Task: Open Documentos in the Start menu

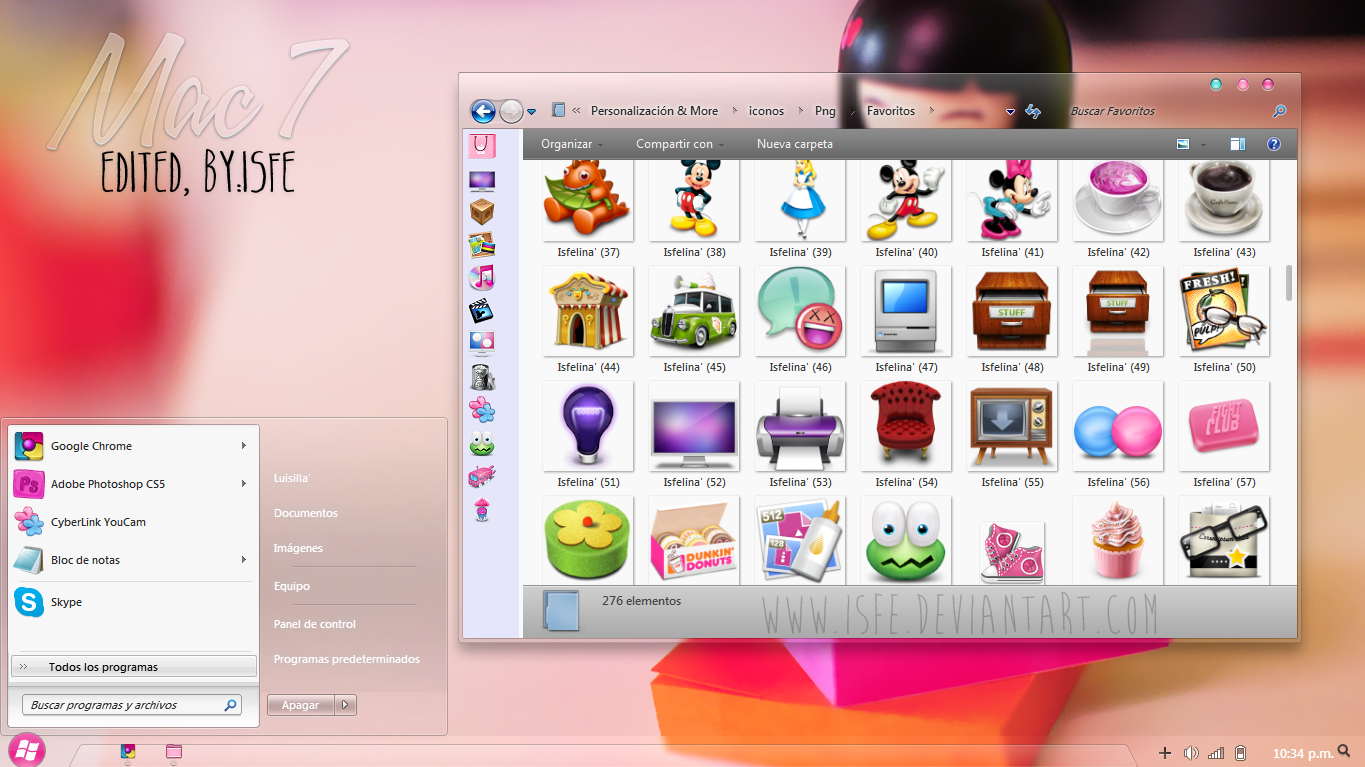Action: [x=306, y=513]
